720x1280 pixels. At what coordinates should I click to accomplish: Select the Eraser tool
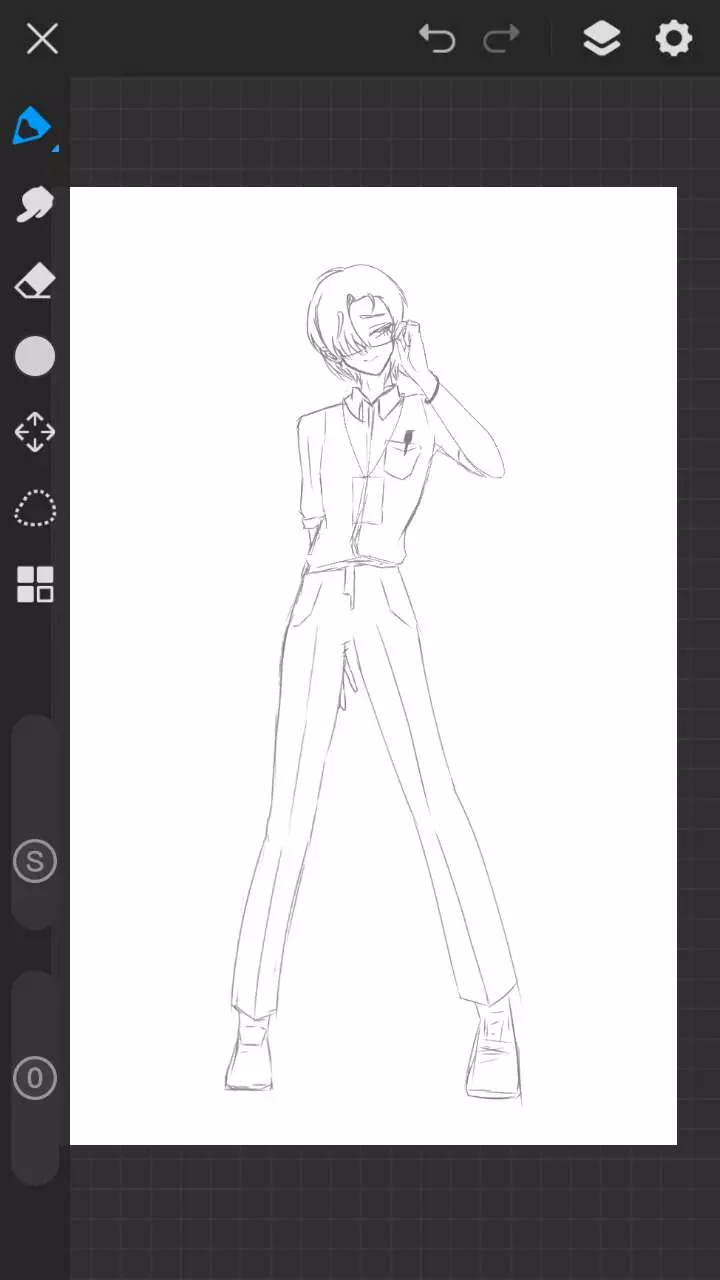point(35,281)
